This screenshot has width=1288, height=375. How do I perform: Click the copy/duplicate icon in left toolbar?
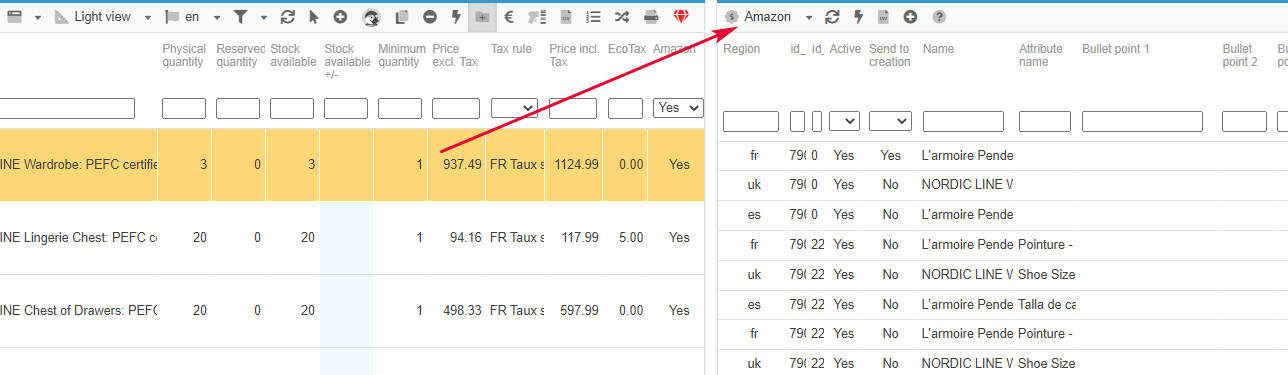(x=402, y=17)
